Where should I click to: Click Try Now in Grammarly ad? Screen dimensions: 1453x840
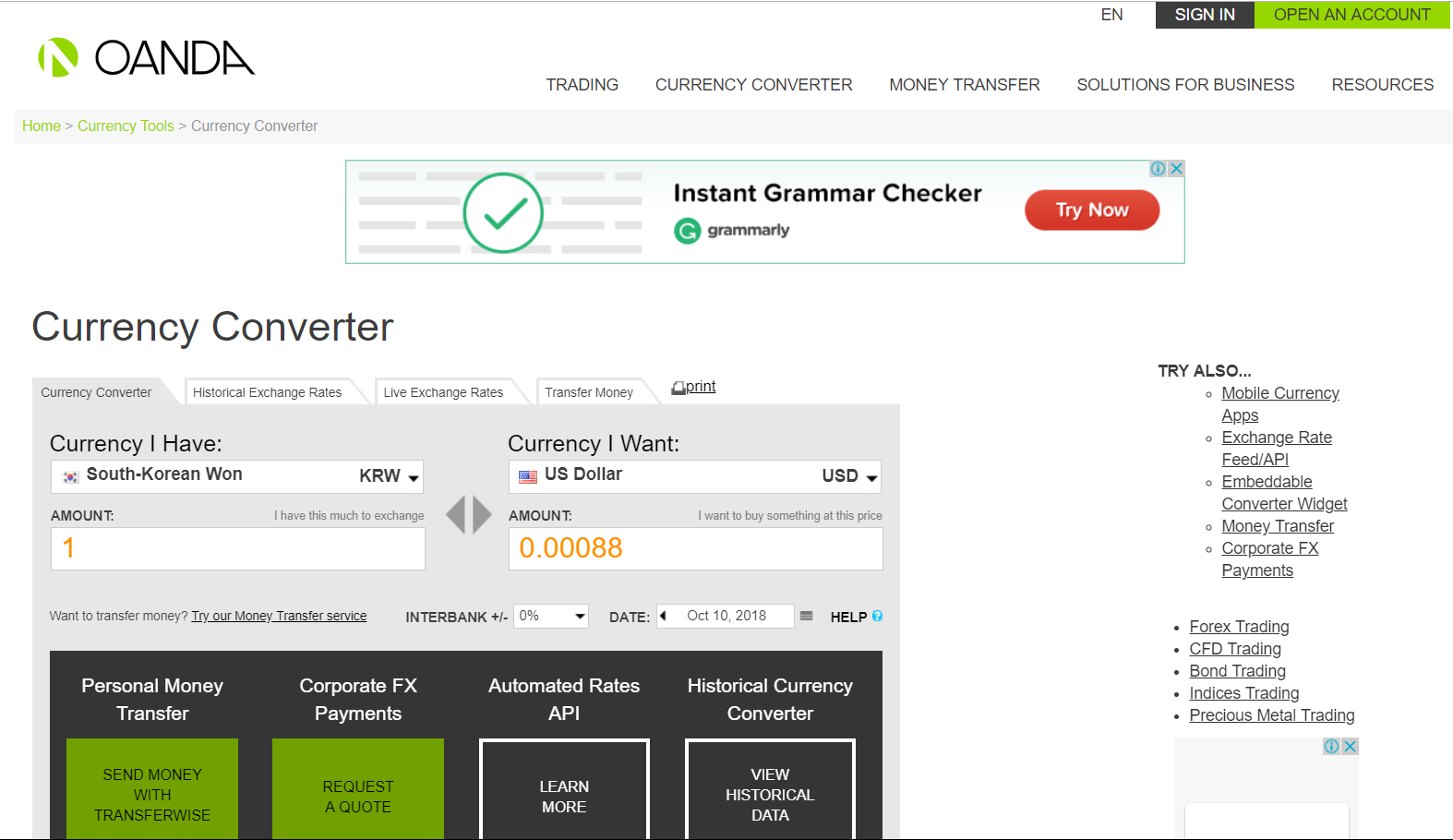point(1092,210)
